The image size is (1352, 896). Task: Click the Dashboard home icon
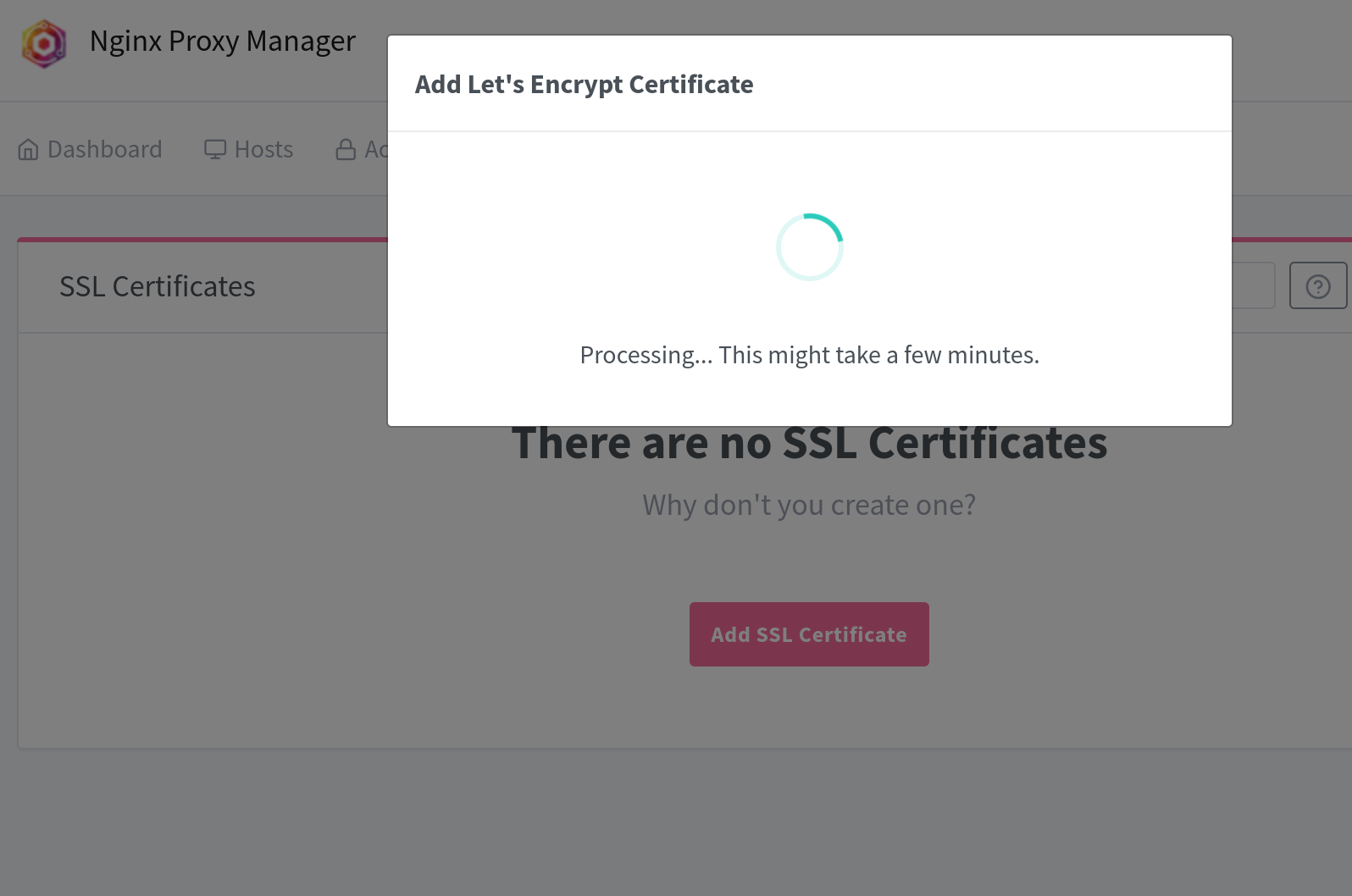pyautogui.click(x=28, y=150)
